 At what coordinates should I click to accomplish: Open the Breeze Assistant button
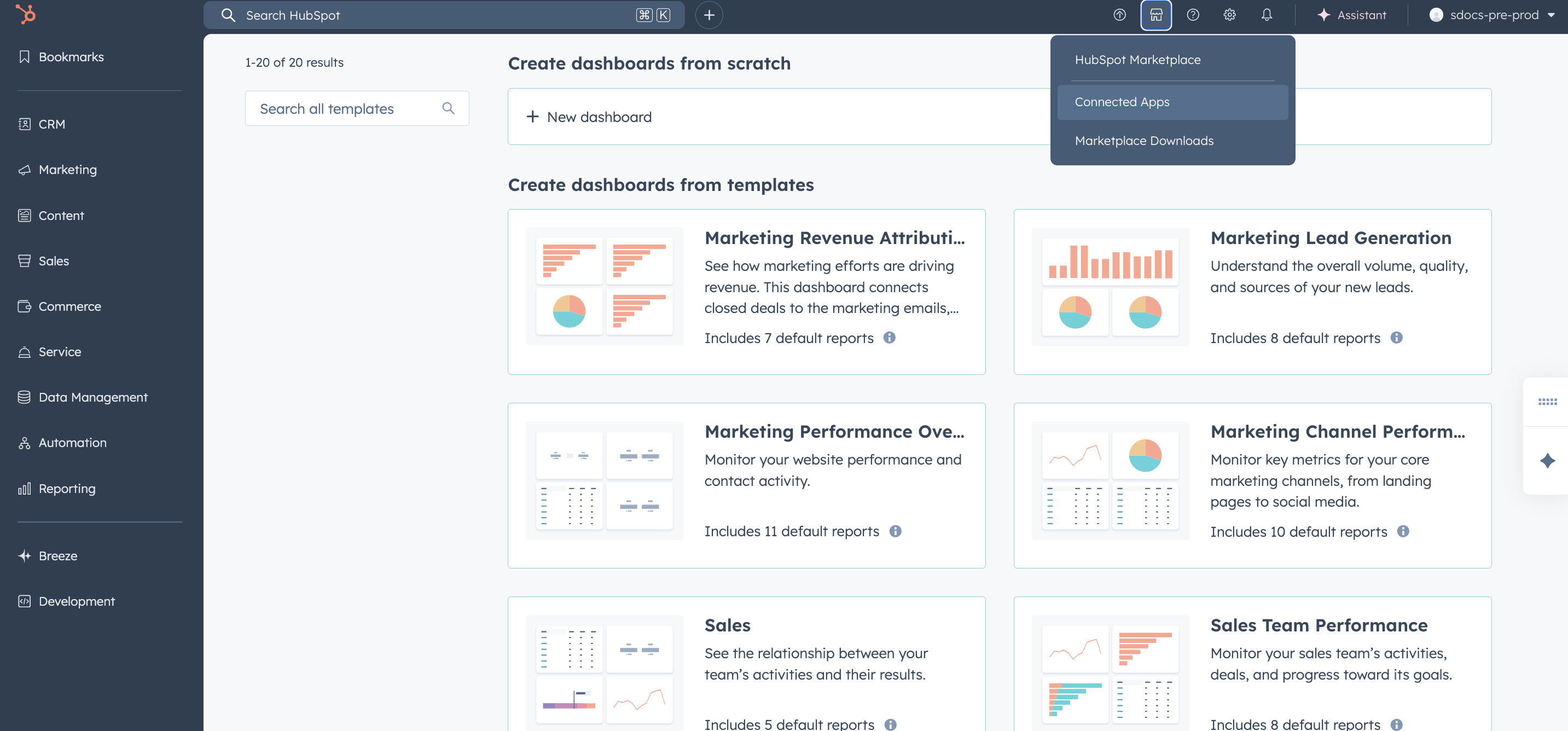pos(1351,15)
